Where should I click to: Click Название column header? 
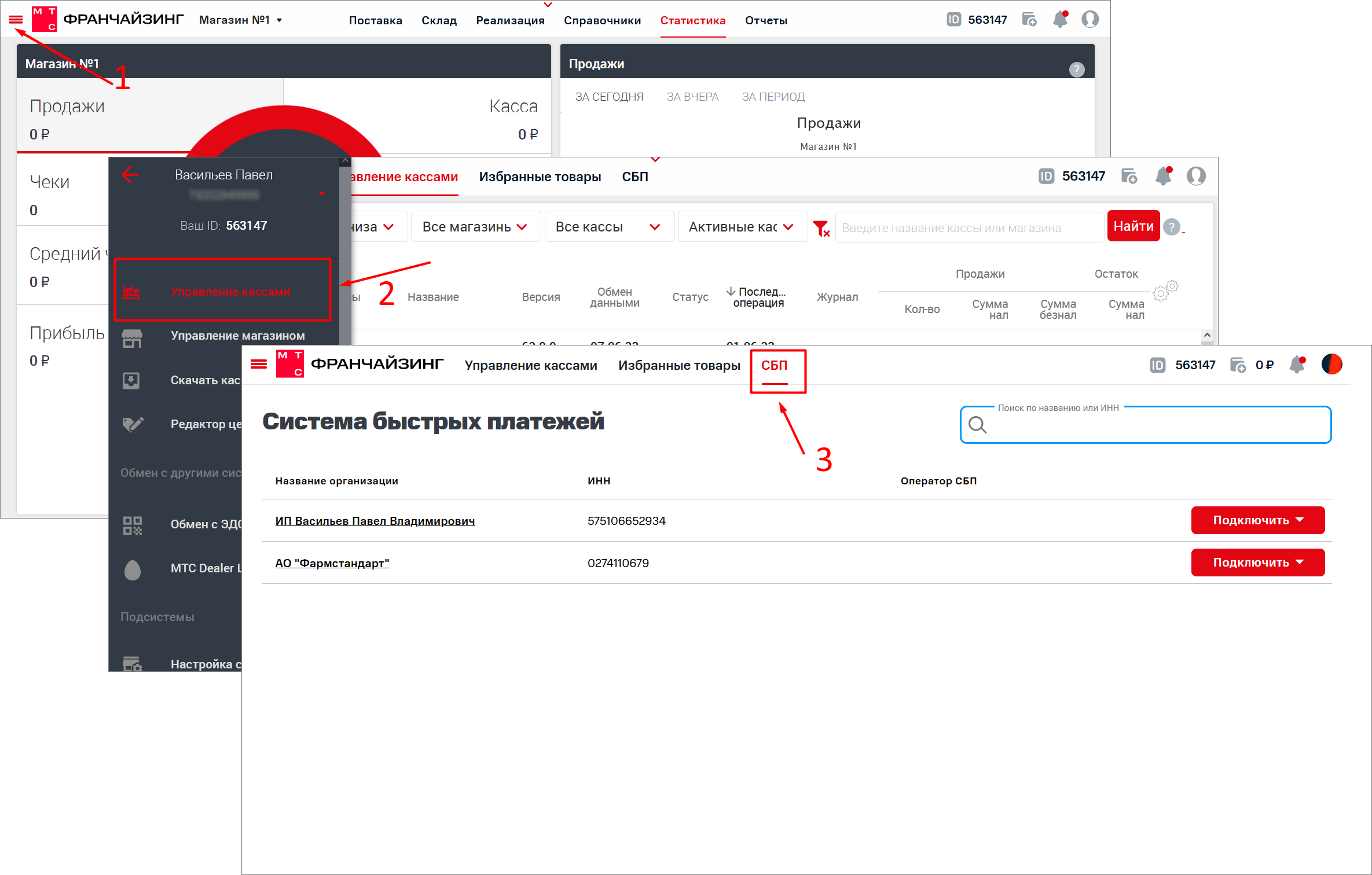433,297
